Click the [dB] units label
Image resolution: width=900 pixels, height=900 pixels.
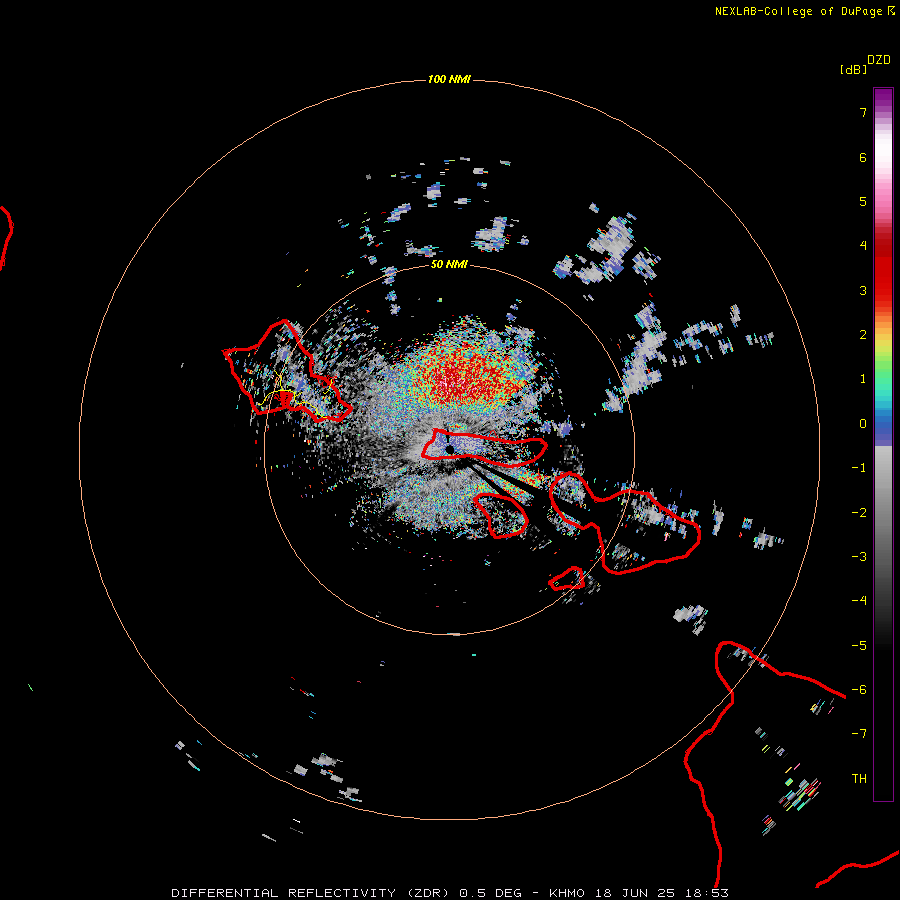click(x=853, y=69)
